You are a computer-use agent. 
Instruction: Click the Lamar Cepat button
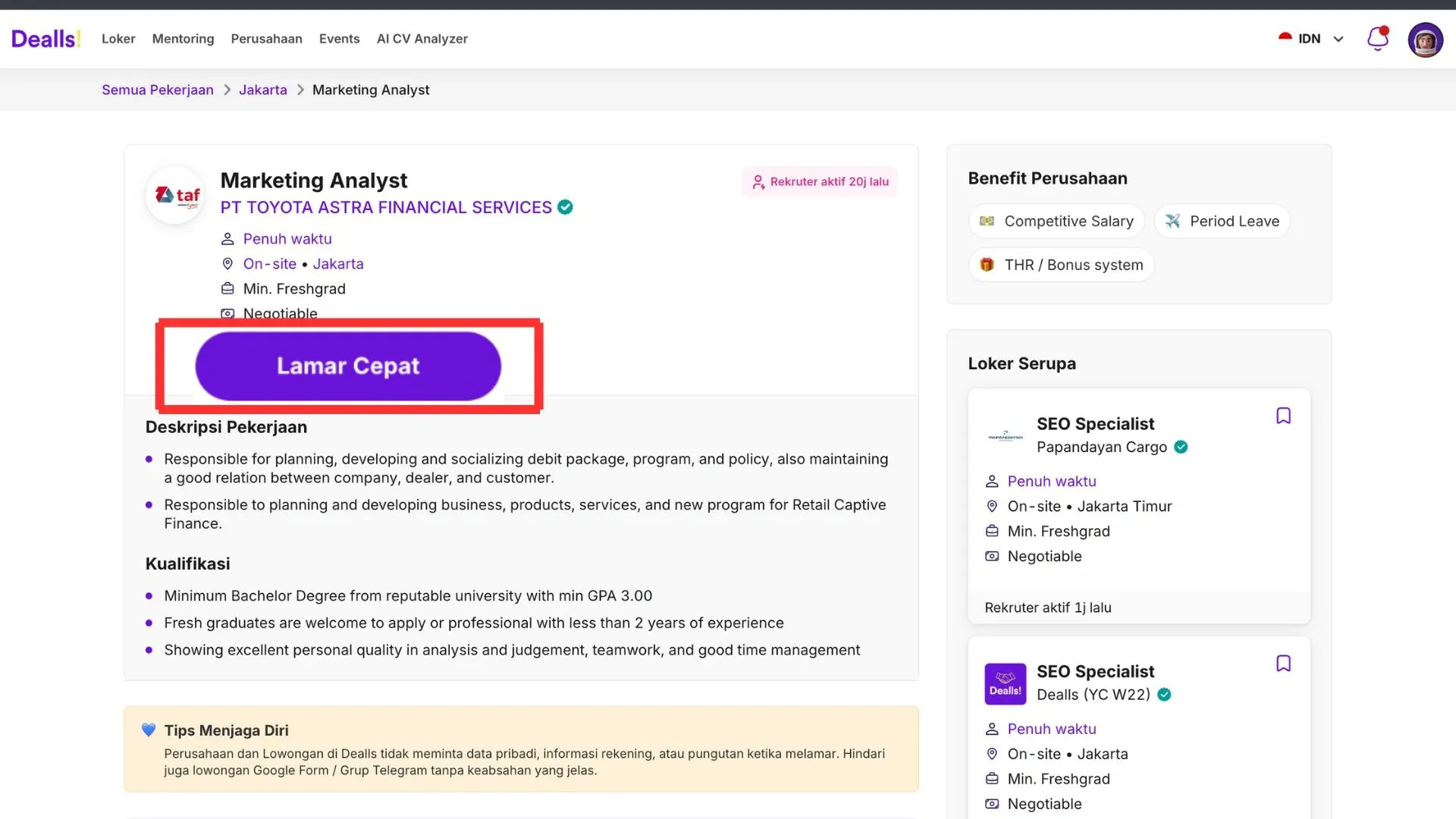[348, 366]
